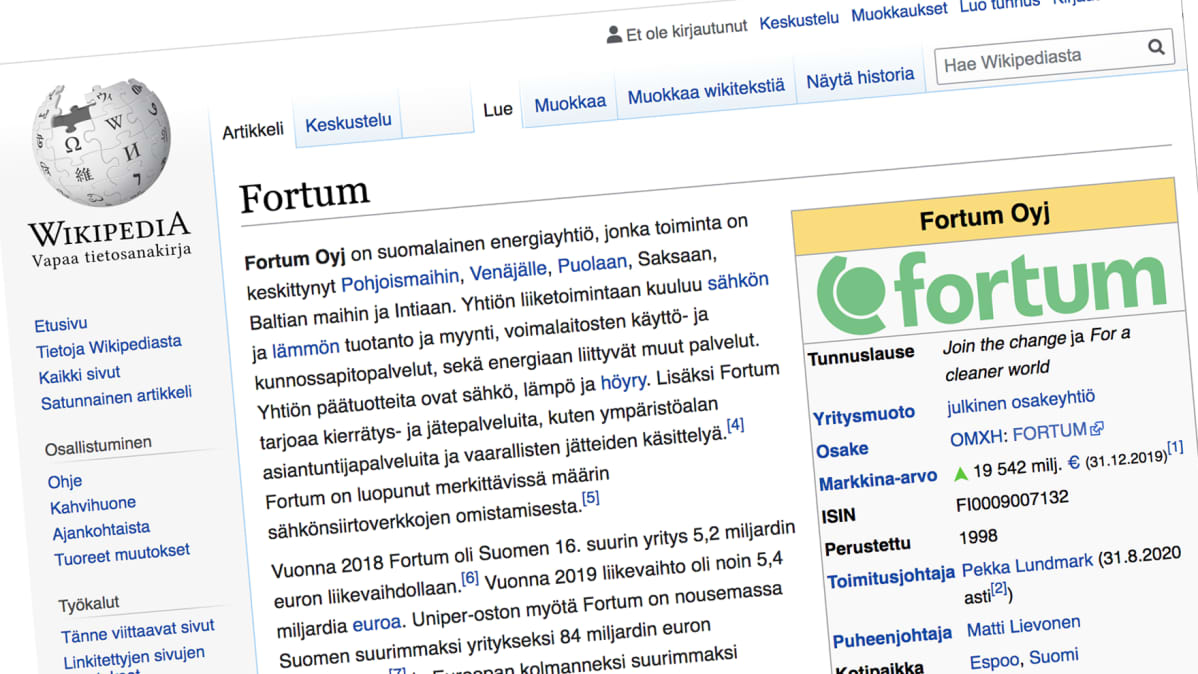Open Keskustelu link in the top user bar
1198x674 pixels.
click(798, 21)
